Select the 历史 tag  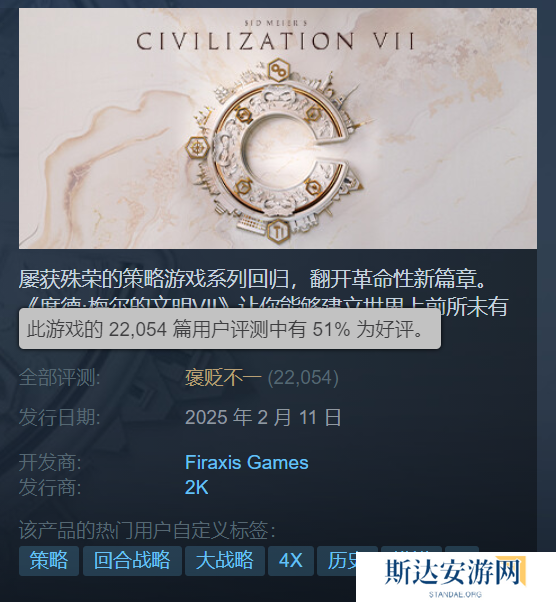pos(342,561)
